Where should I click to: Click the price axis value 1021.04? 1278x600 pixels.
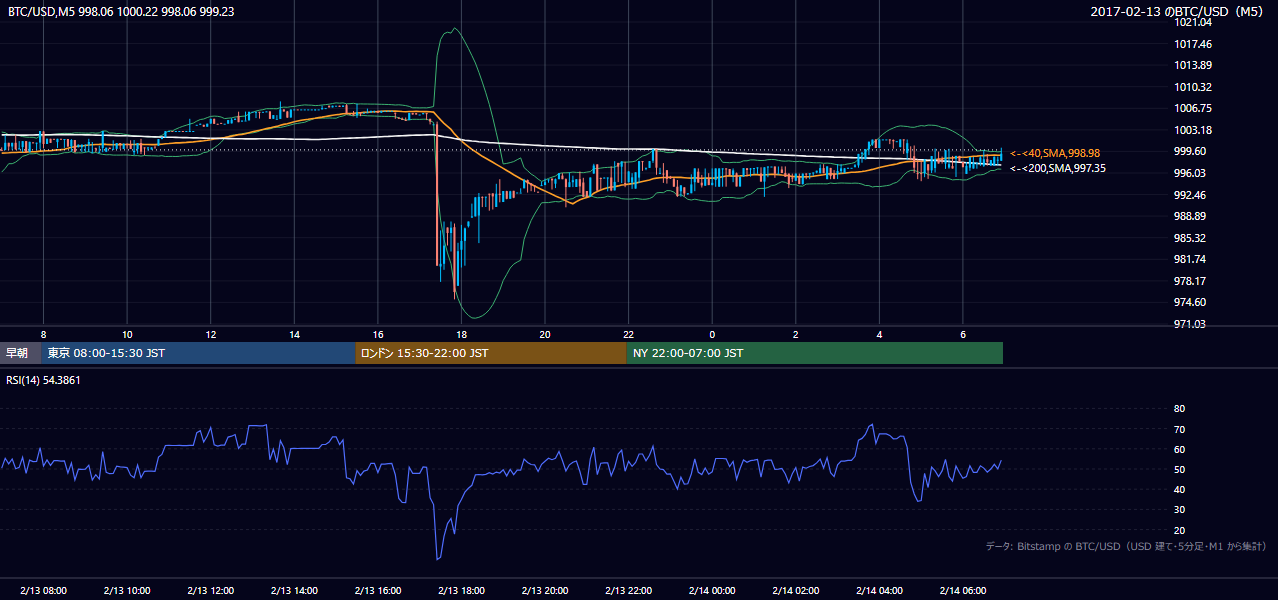1193,23
